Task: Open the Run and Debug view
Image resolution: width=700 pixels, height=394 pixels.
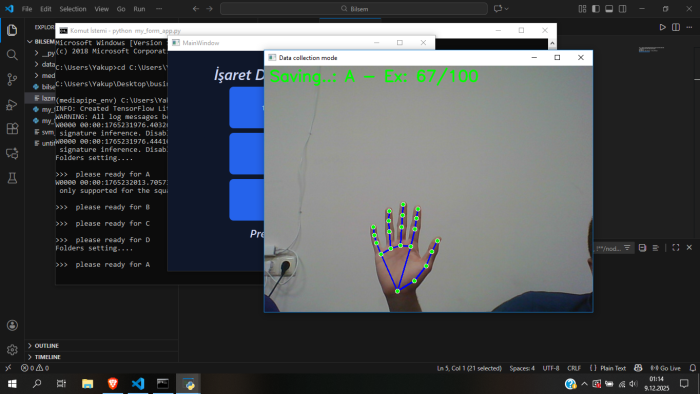Action: click(x=12, y=104)
